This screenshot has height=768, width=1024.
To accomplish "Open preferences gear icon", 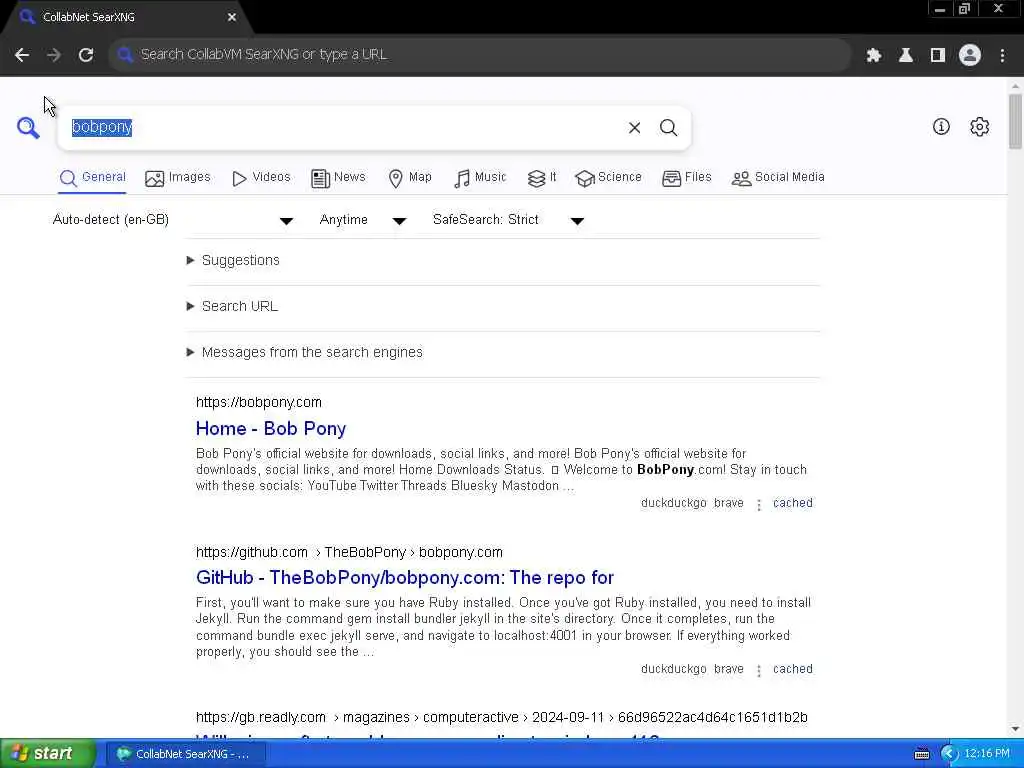I will [980, 127].
